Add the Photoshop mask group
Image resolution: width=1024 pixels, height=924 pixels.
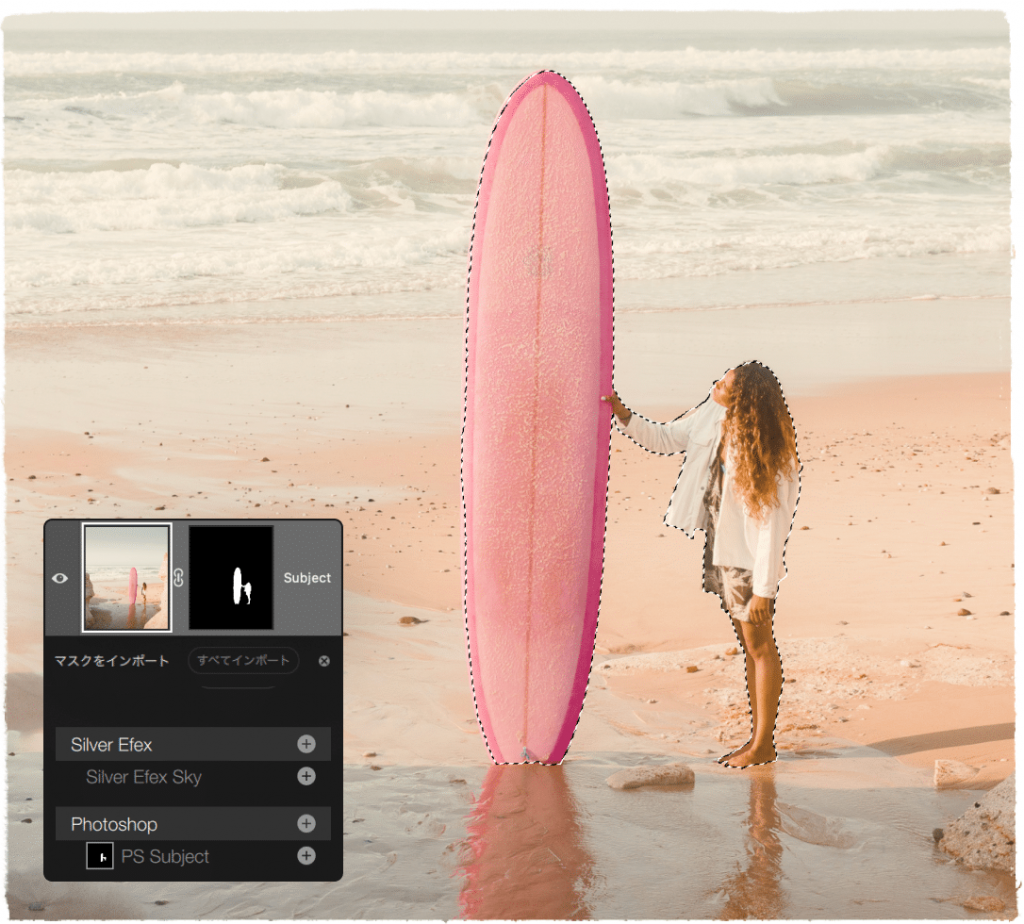tap(306, 823)
